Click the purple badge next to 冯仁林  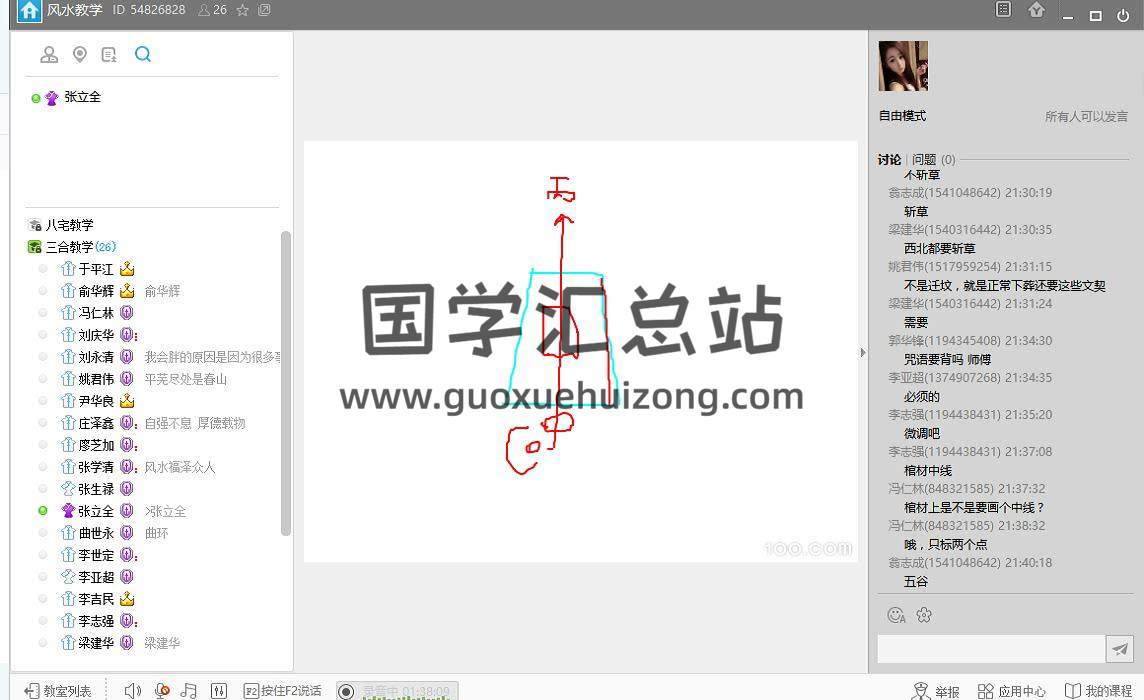pyautogui.click(x=127, y=312)
